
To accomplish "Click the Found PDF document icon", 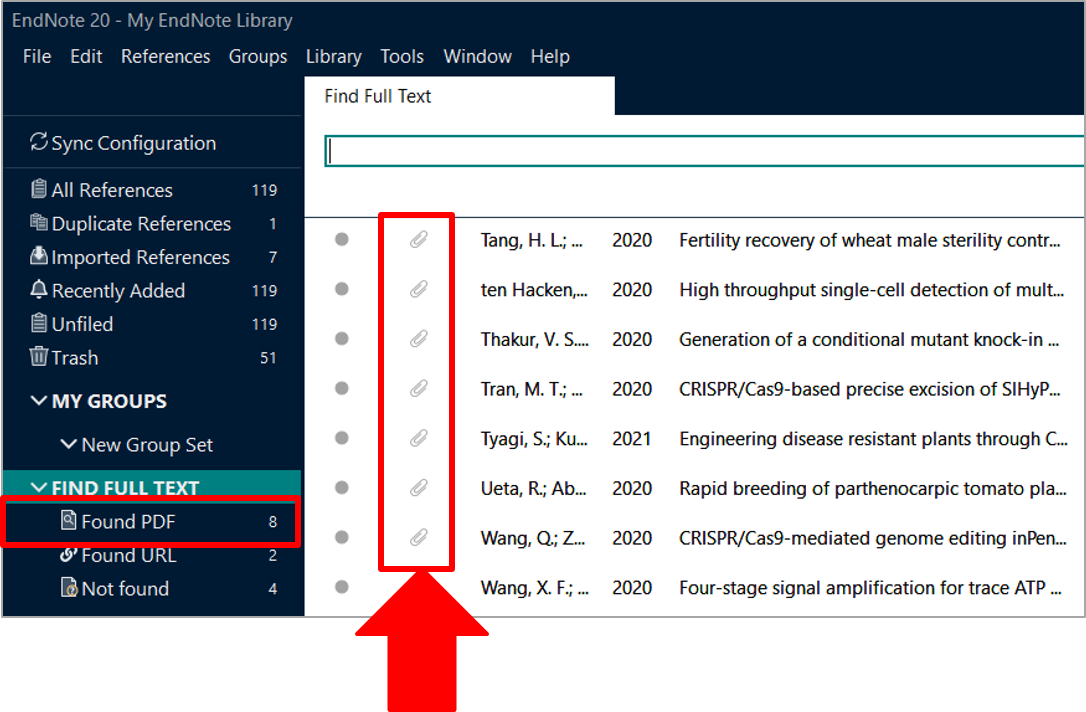I will [69, 520].
